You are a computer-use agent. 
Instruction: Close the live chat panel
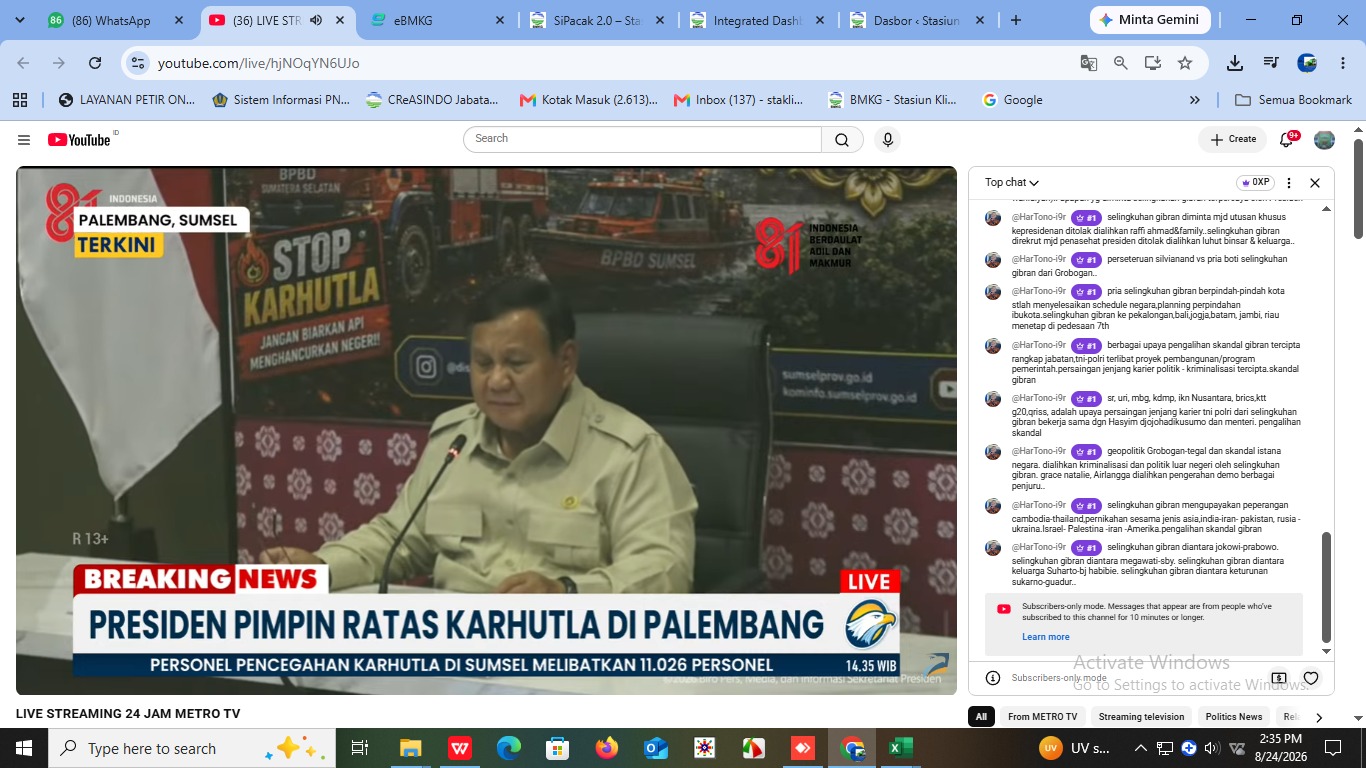point(1315,183)
